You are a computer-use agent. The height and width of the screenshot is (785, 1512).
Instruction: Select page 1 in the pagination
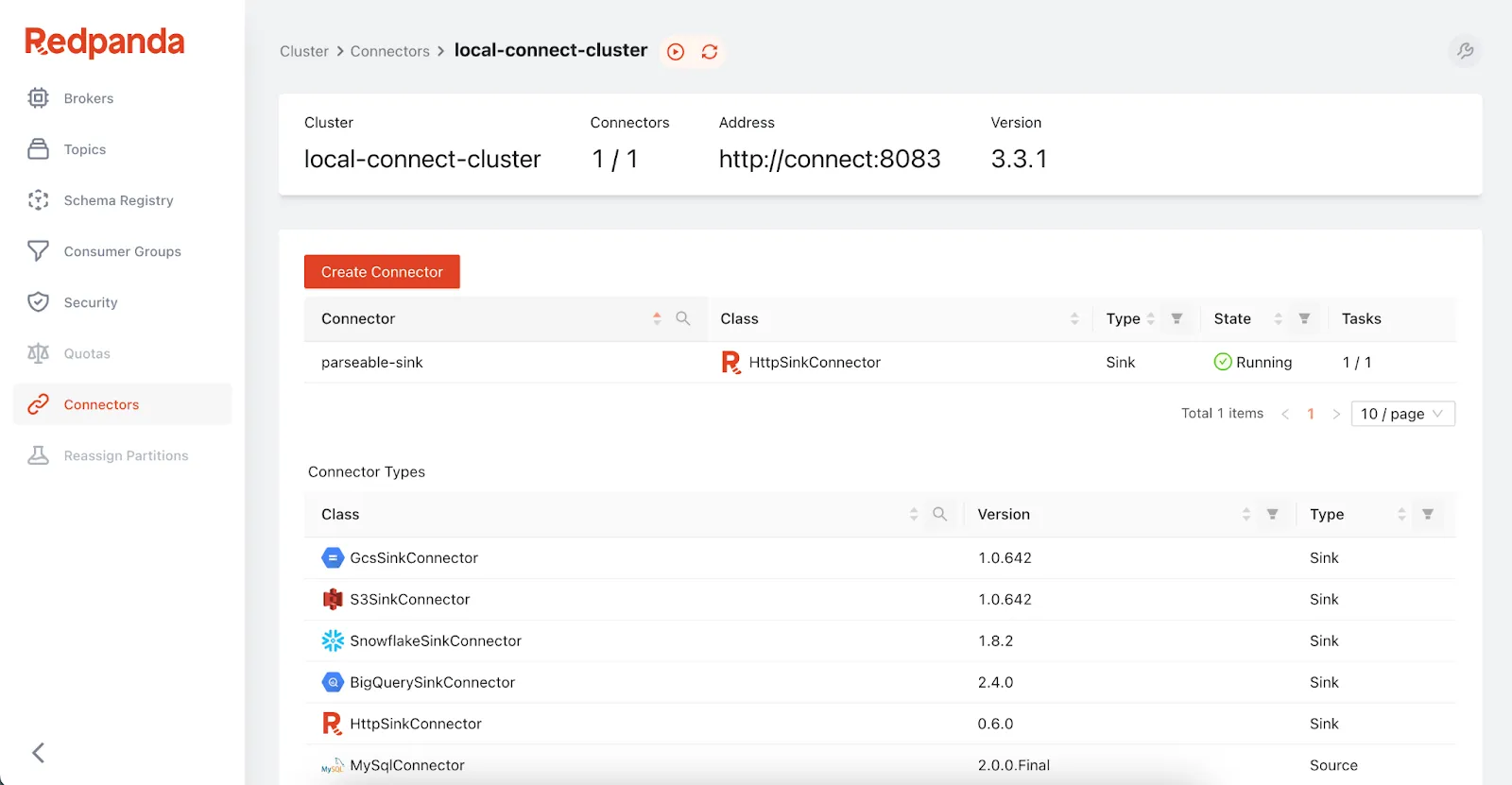point(1311,414)
